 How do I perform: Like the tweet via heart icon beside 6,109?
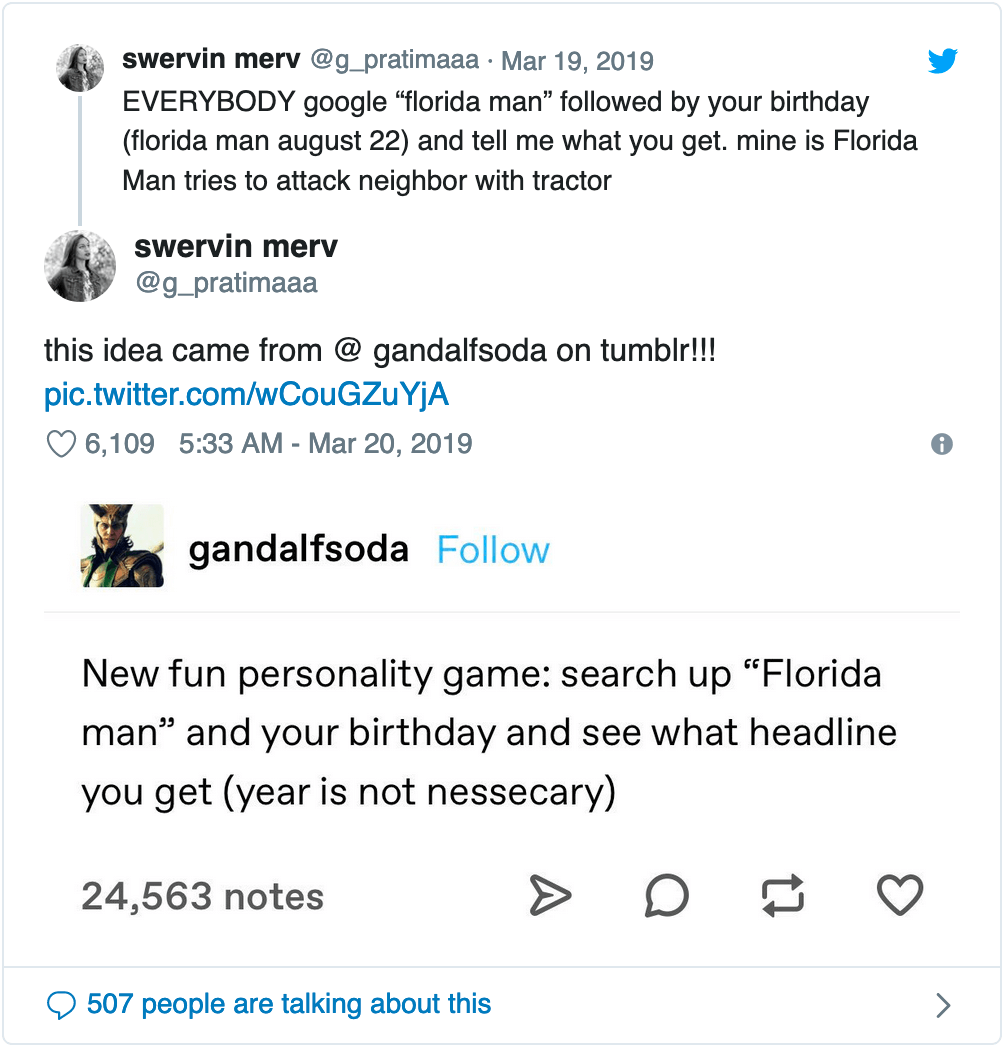click(61, 444)
